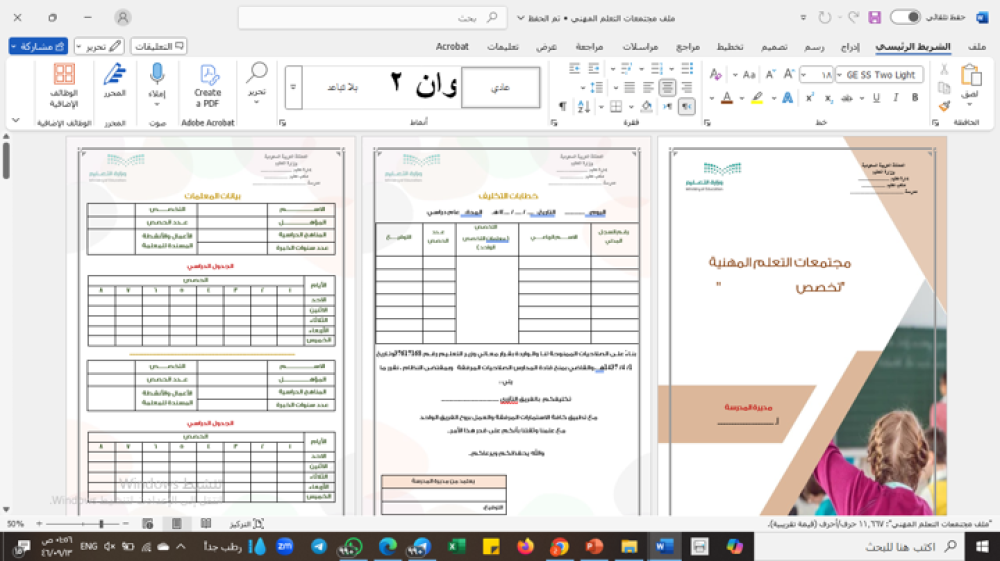1000x561 pixels.
Task: Click the Format Painter brush icon
Action: 945,105
